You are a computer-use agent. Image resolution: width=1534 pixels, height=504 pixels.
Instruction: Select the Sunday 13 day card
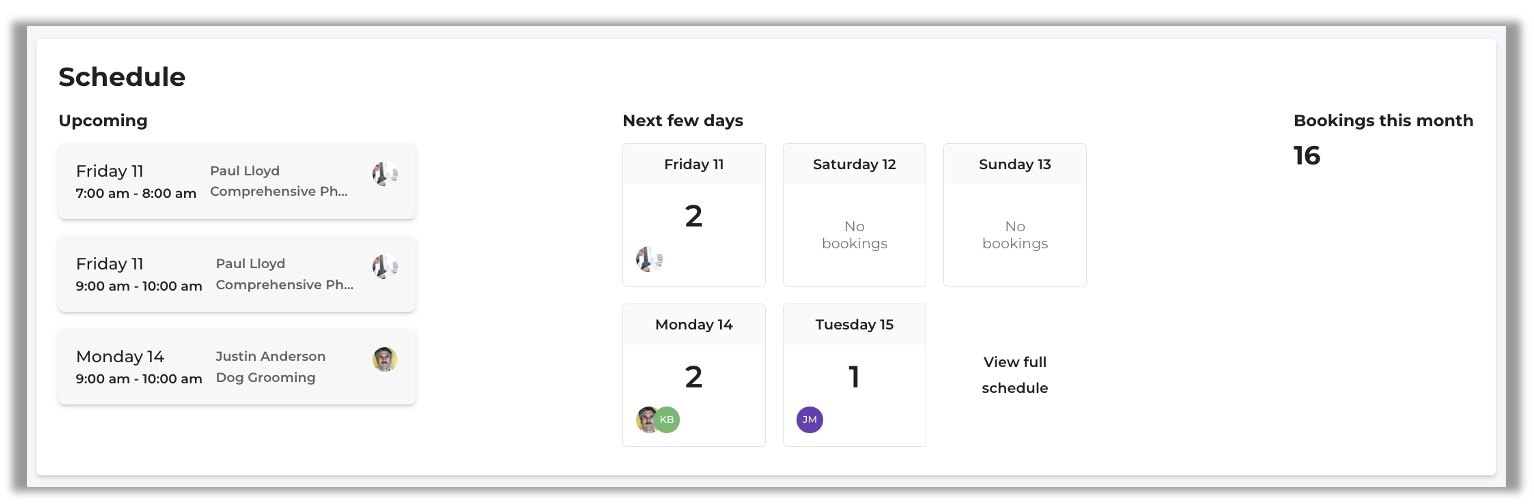pos(1015,215)
